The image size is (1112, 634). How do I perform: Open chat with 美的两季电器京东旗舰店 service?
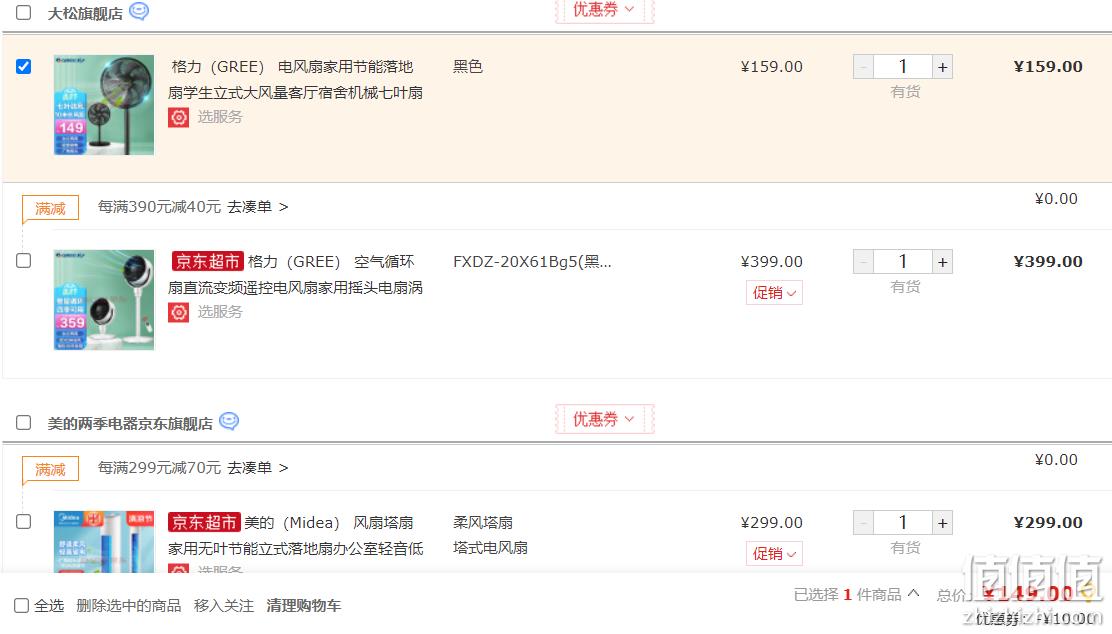(x=229, y=421)
